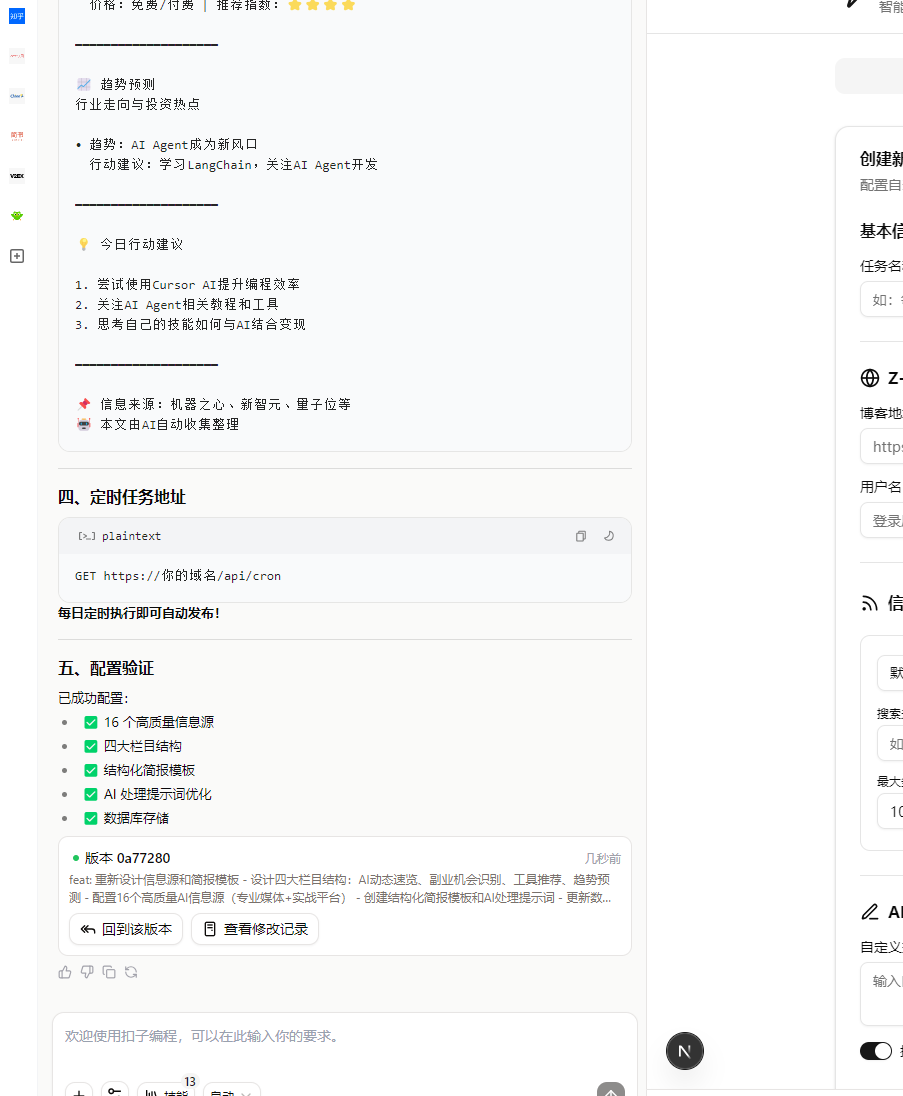Switch to the Zhihu tab in the sidebar

point(16,16)
